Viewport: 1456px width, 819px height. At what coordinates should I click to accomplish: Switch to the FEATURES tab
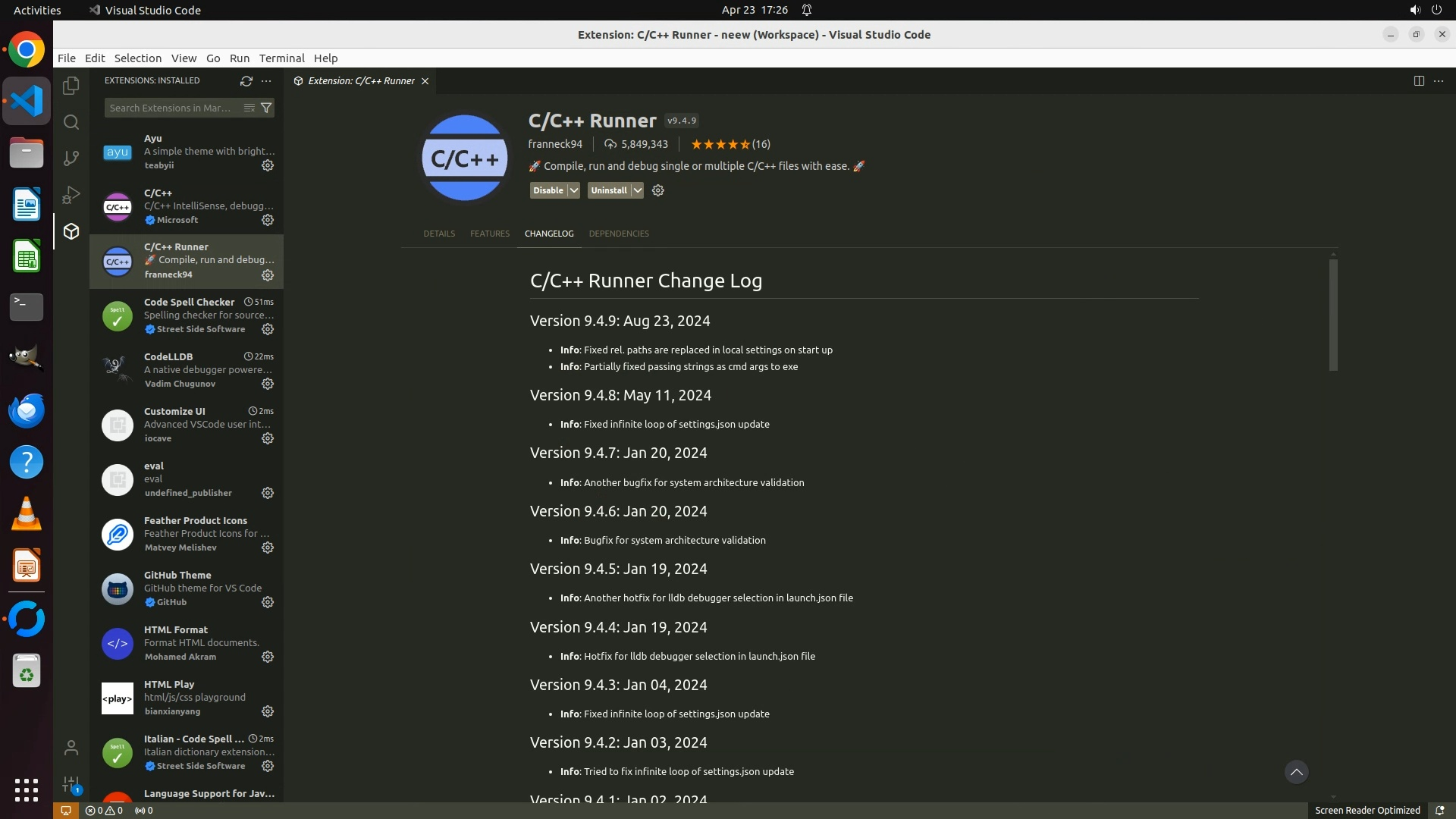489,234
